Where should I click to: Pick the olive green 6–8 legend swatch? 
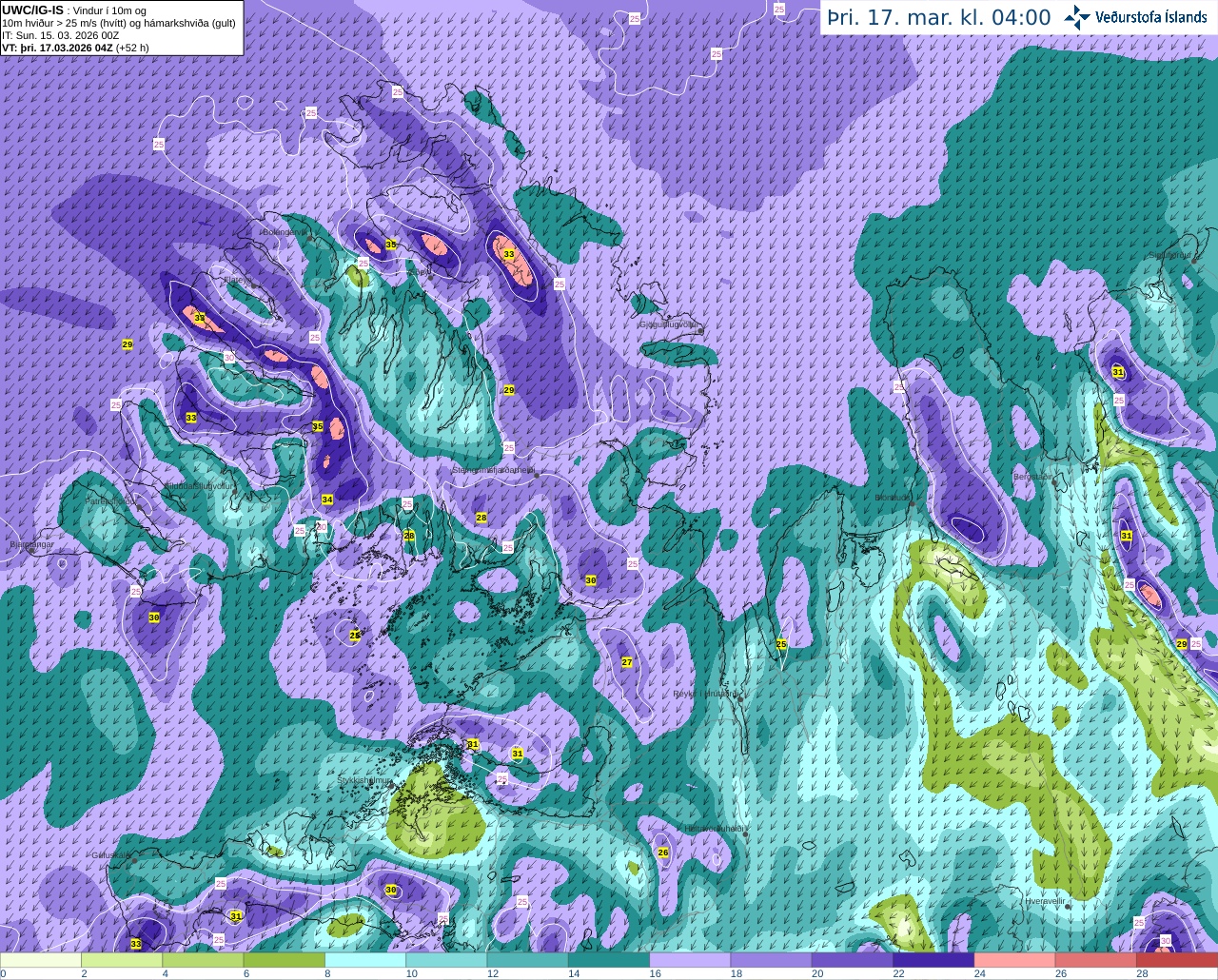click(285, 960)
